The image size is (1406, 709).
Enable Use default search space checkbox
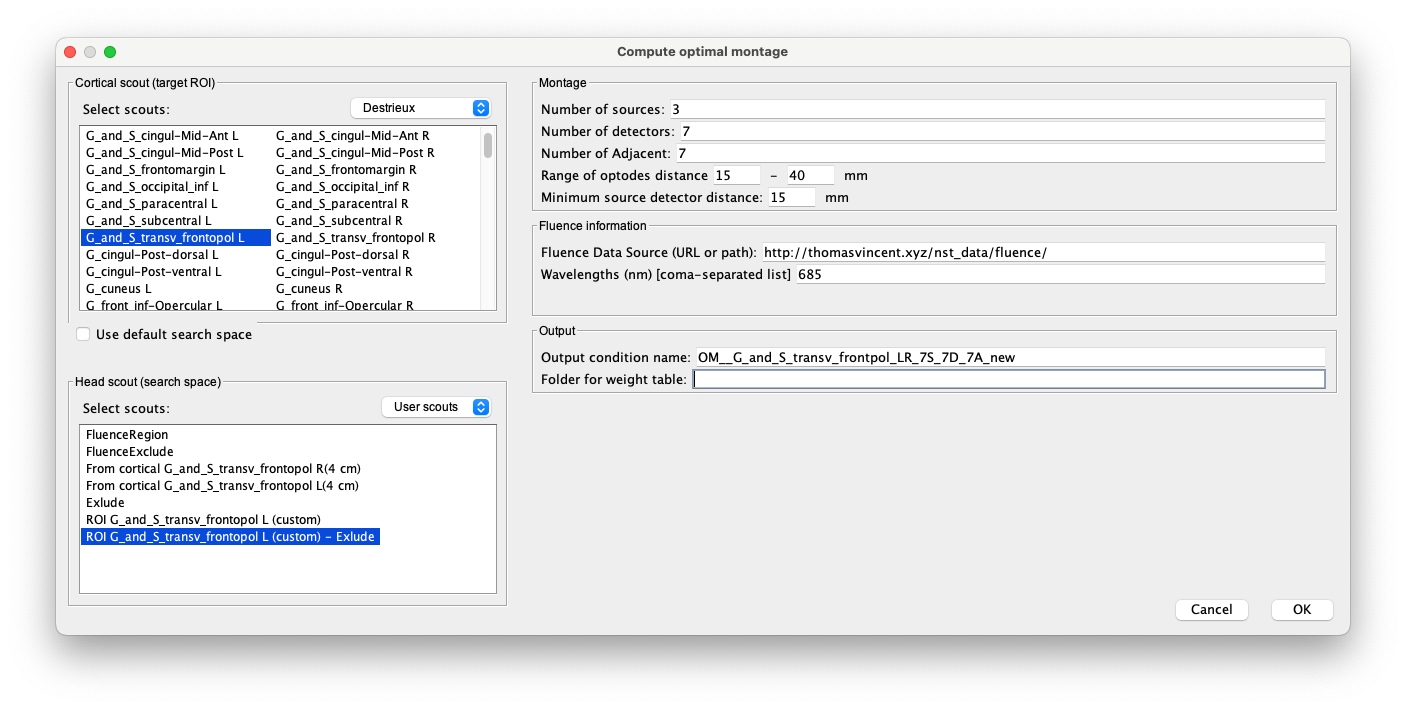point(83,334)
